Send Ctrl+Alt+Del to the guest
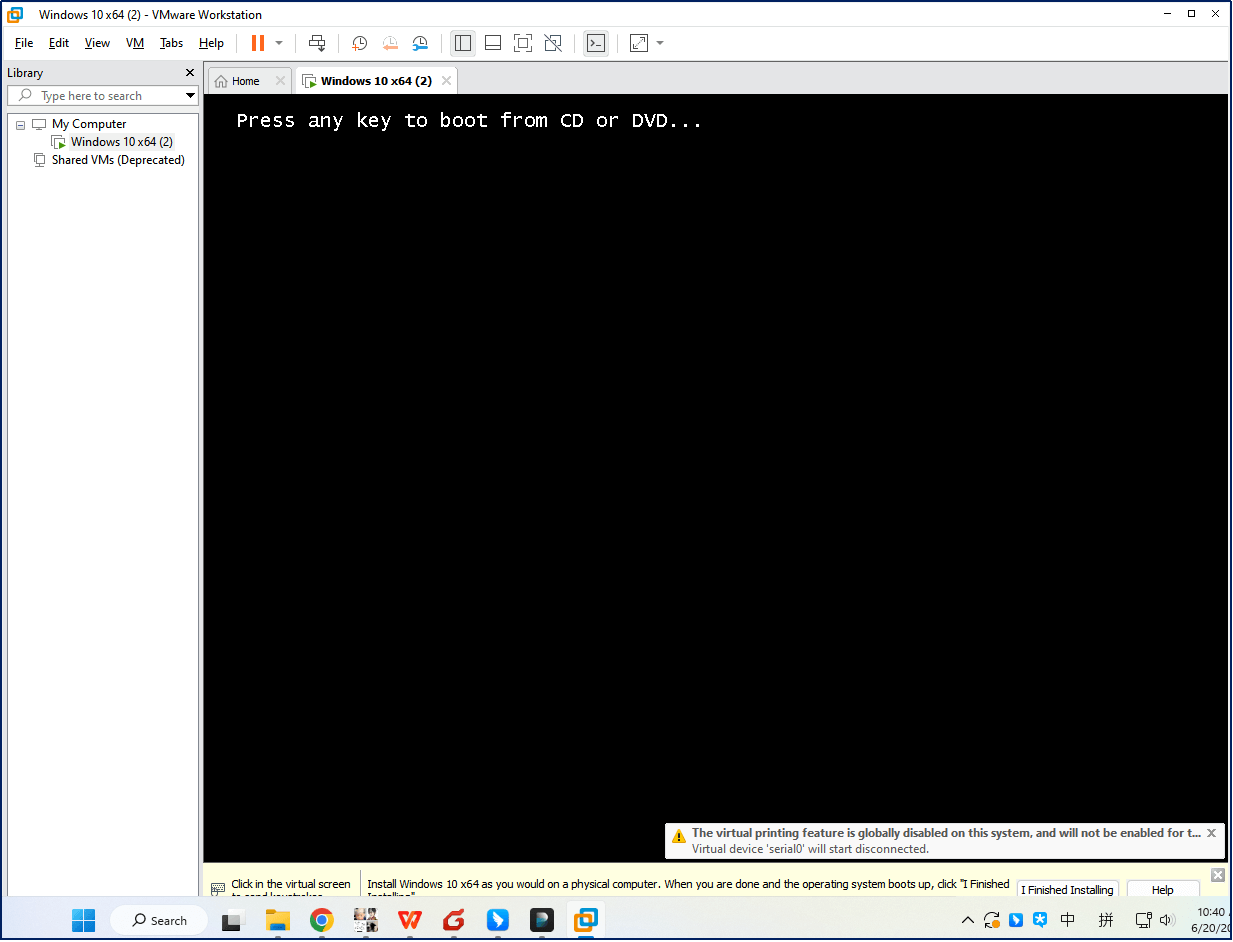Screen dimensions: 1233x942 (317, 43)
